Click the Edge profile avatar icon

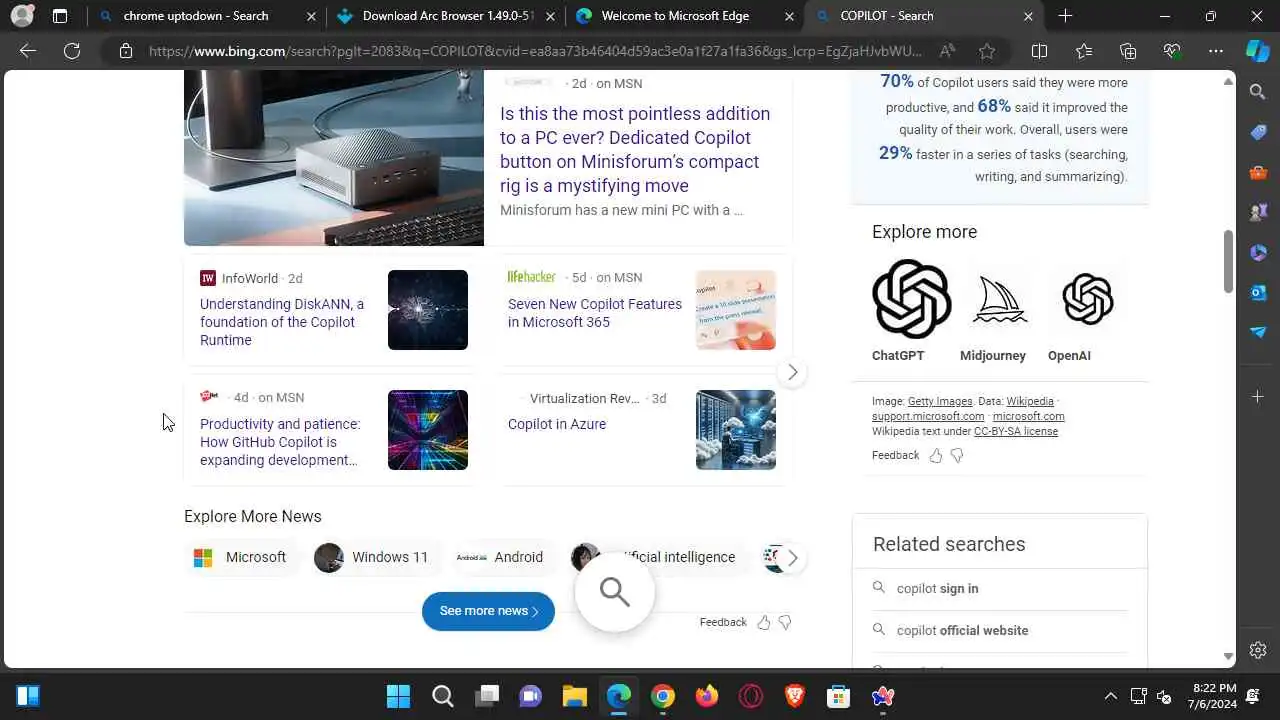[x=21, y=16]
